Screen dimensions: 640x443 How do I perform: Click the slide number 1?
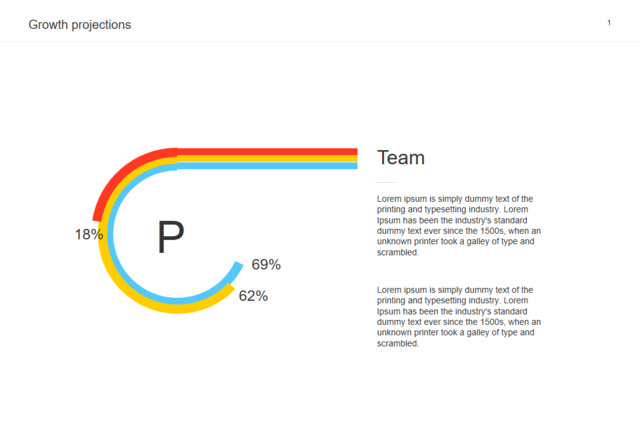(x=609, y=23)
